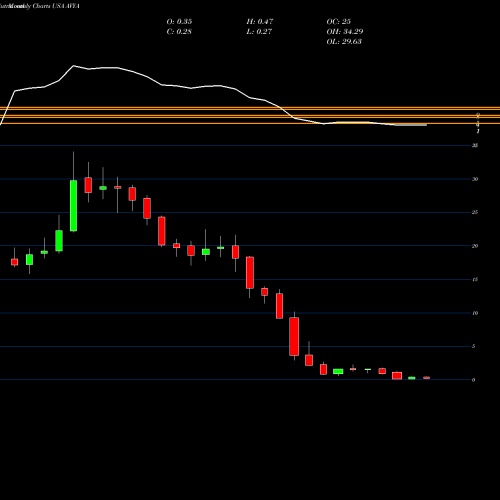The image size is (500, 500).
Task: Click the 30 price axis label
Action: click(475, 179)
